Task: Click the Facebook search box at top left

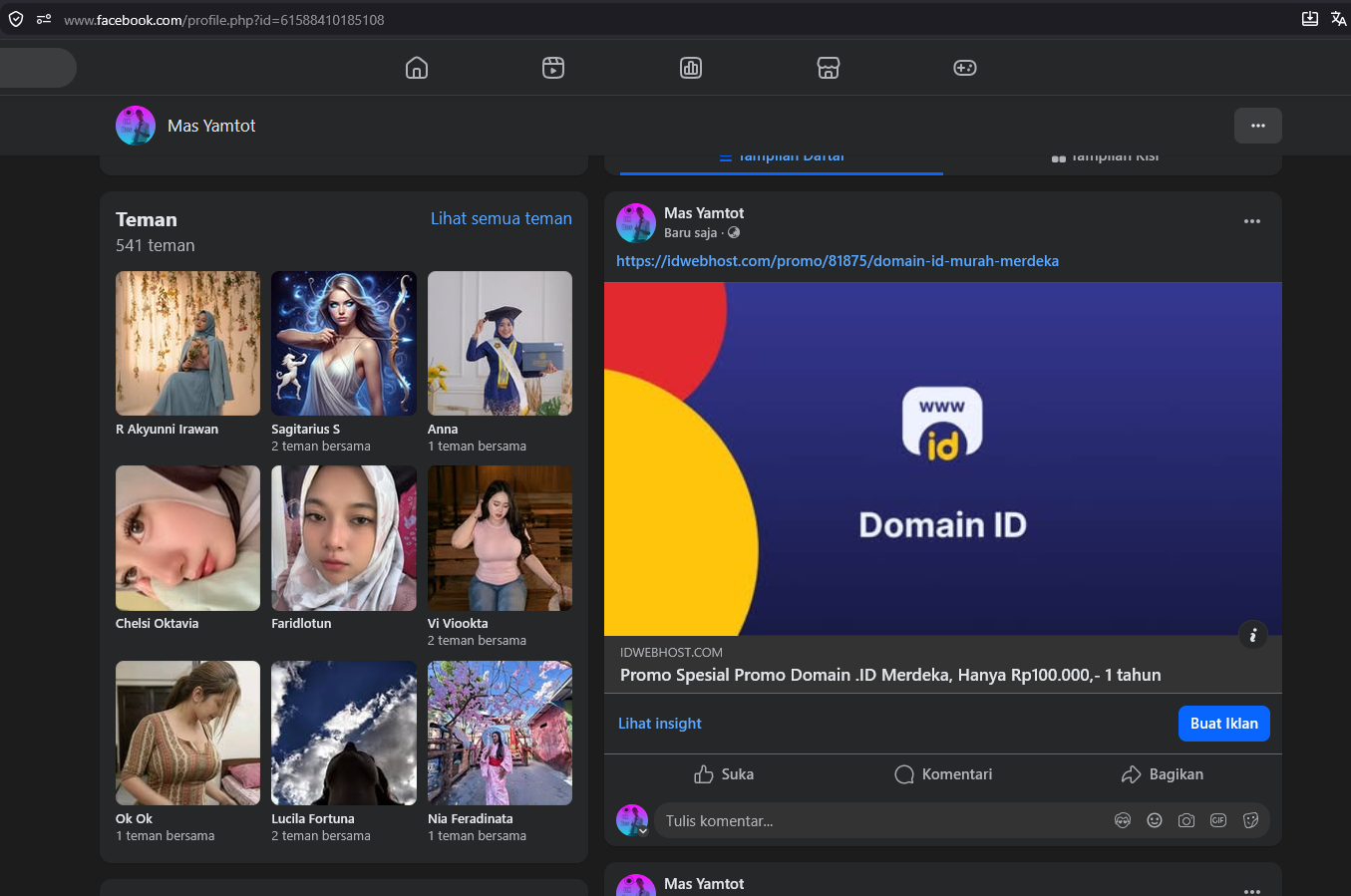Action: [38, 68]
